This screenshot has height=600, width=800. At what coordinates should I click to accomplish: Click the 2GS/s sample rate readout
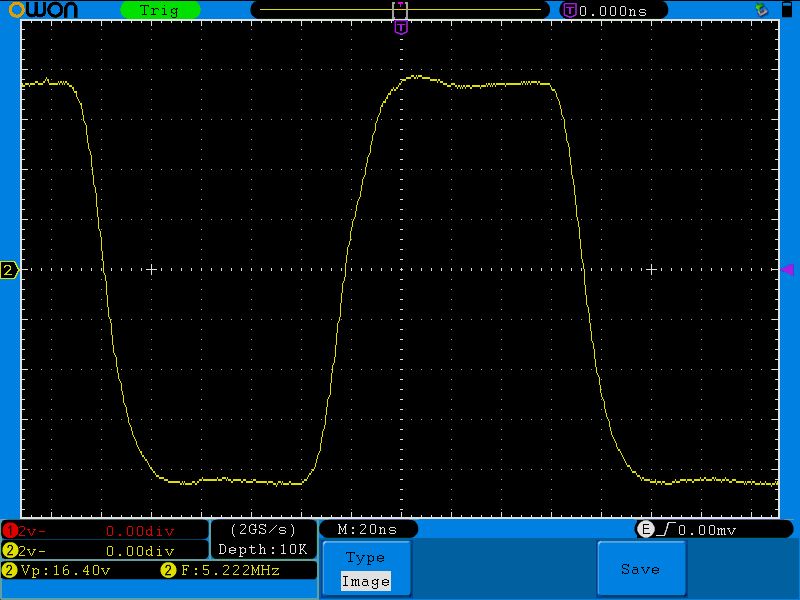tap(263, 530)
